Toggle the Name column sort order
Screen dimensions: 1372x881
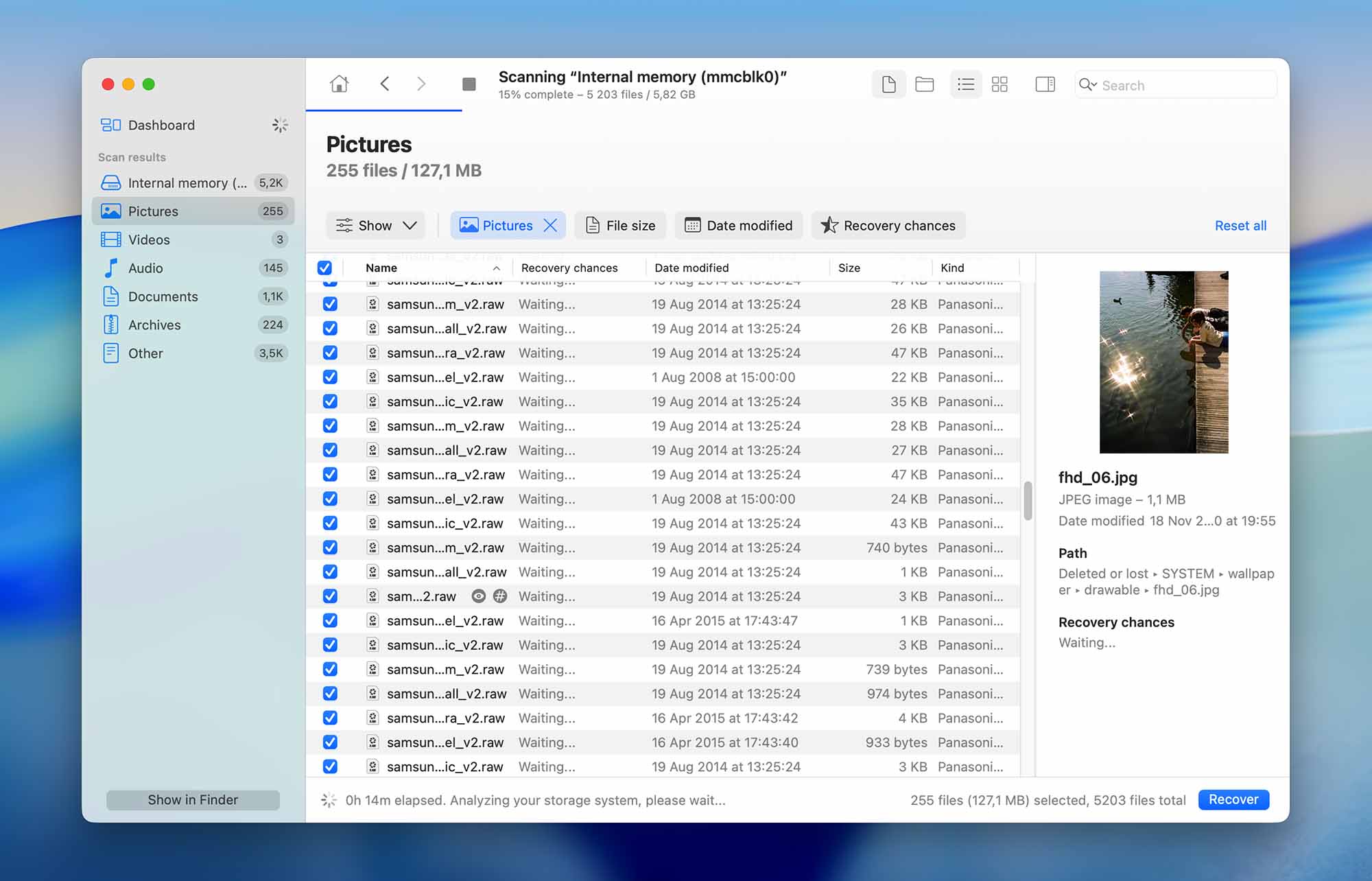(381, 268)
